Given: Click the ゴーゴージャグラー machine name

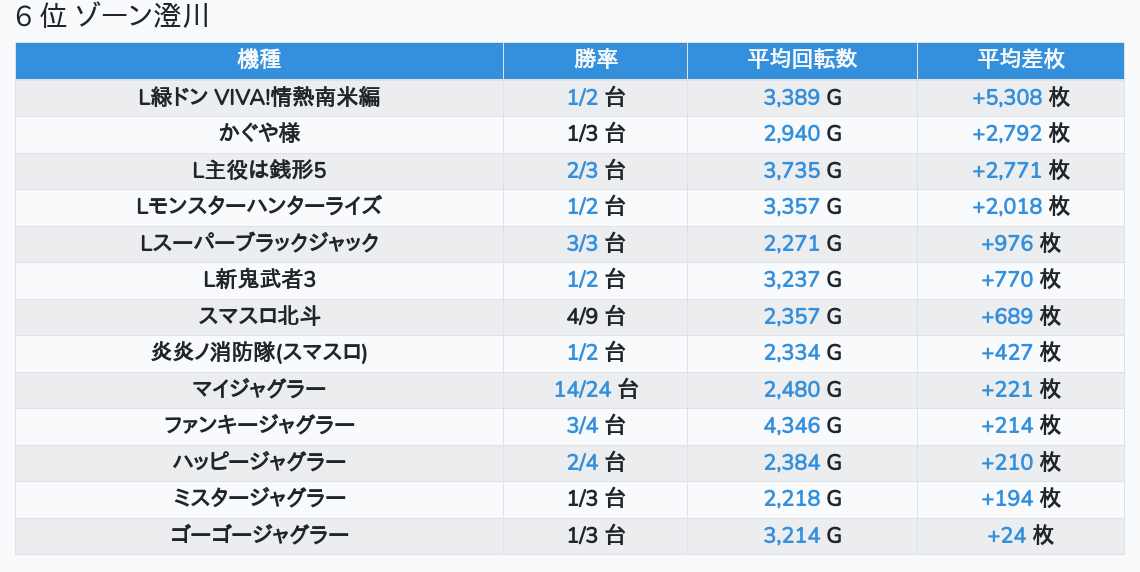Looking at the screenshot, I should [259, 535].
